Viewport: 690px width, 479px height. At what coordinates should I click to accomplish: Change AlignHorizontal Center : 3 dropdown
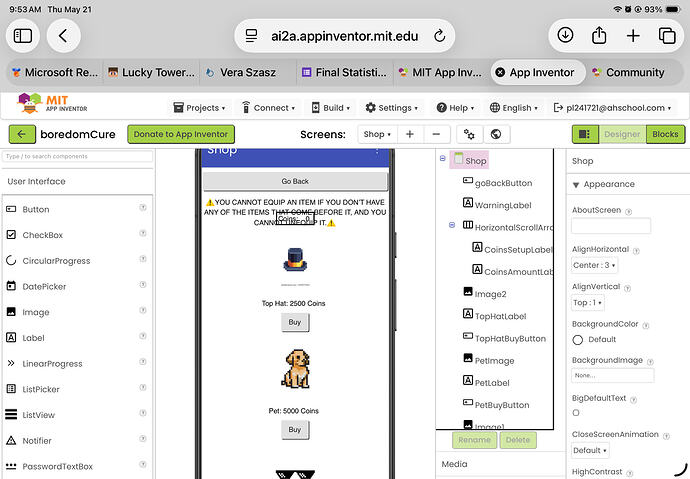tap(594, 265)
